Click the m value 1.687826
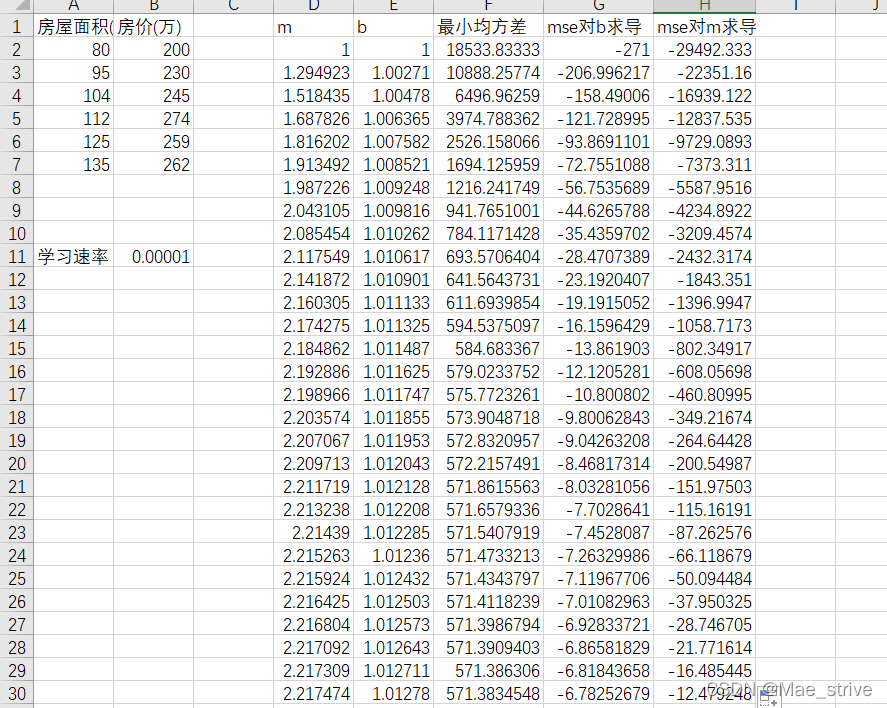Screen dimensions: 887x708 click(314, 119)
